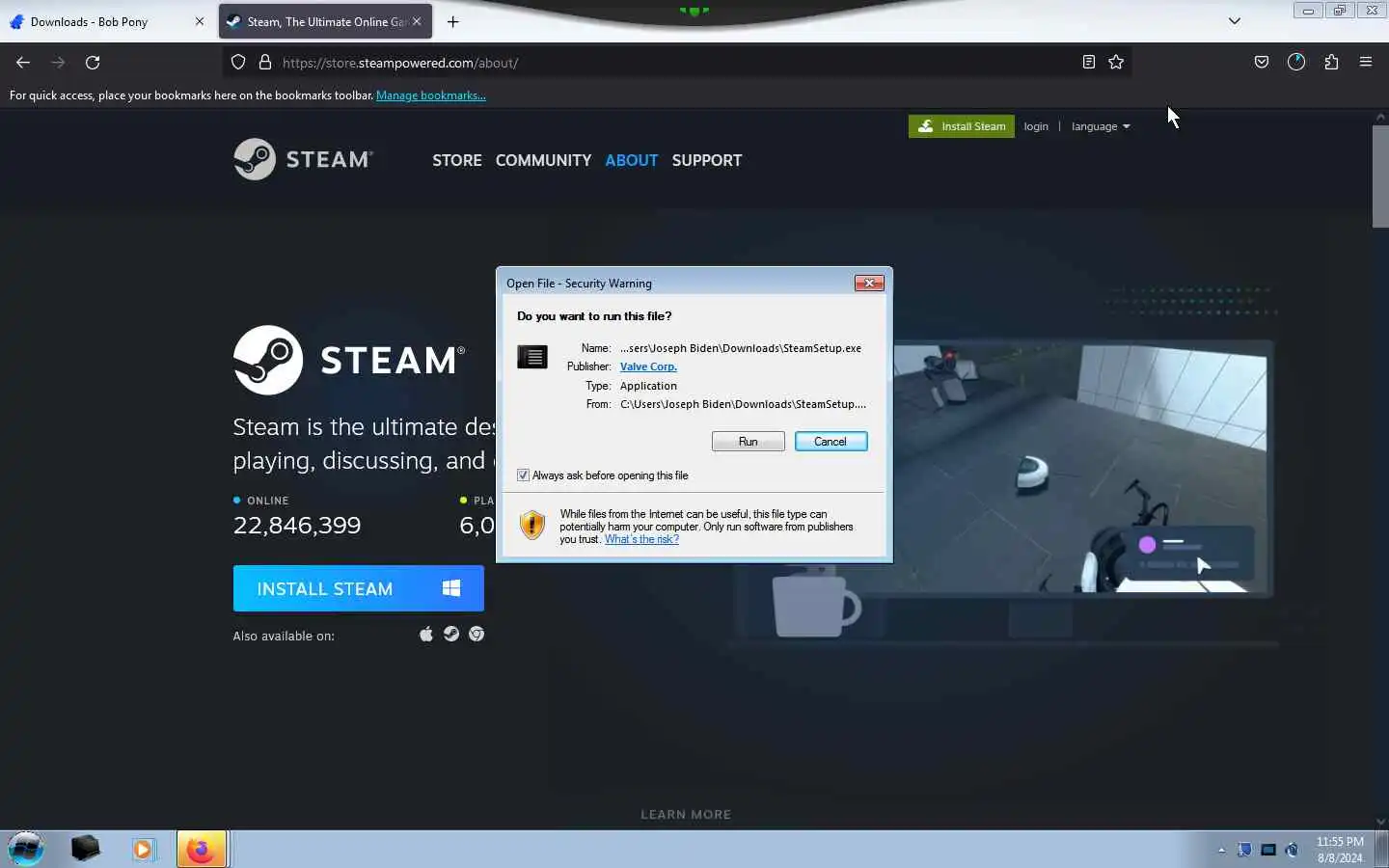Open the Valve Corp. publisher link
This screenshot has height=868, width=1389.
tap(648, 366)
